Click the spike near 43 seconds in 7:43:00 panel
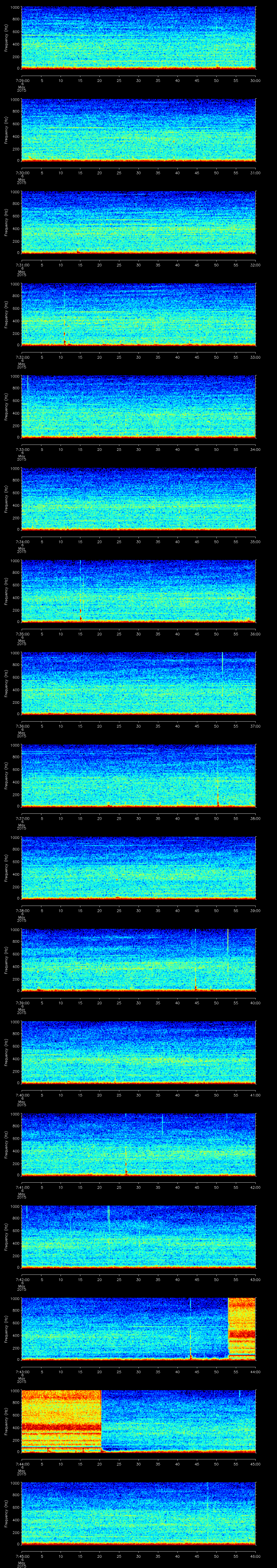 pyautogui.click(x=190, y=1327)
